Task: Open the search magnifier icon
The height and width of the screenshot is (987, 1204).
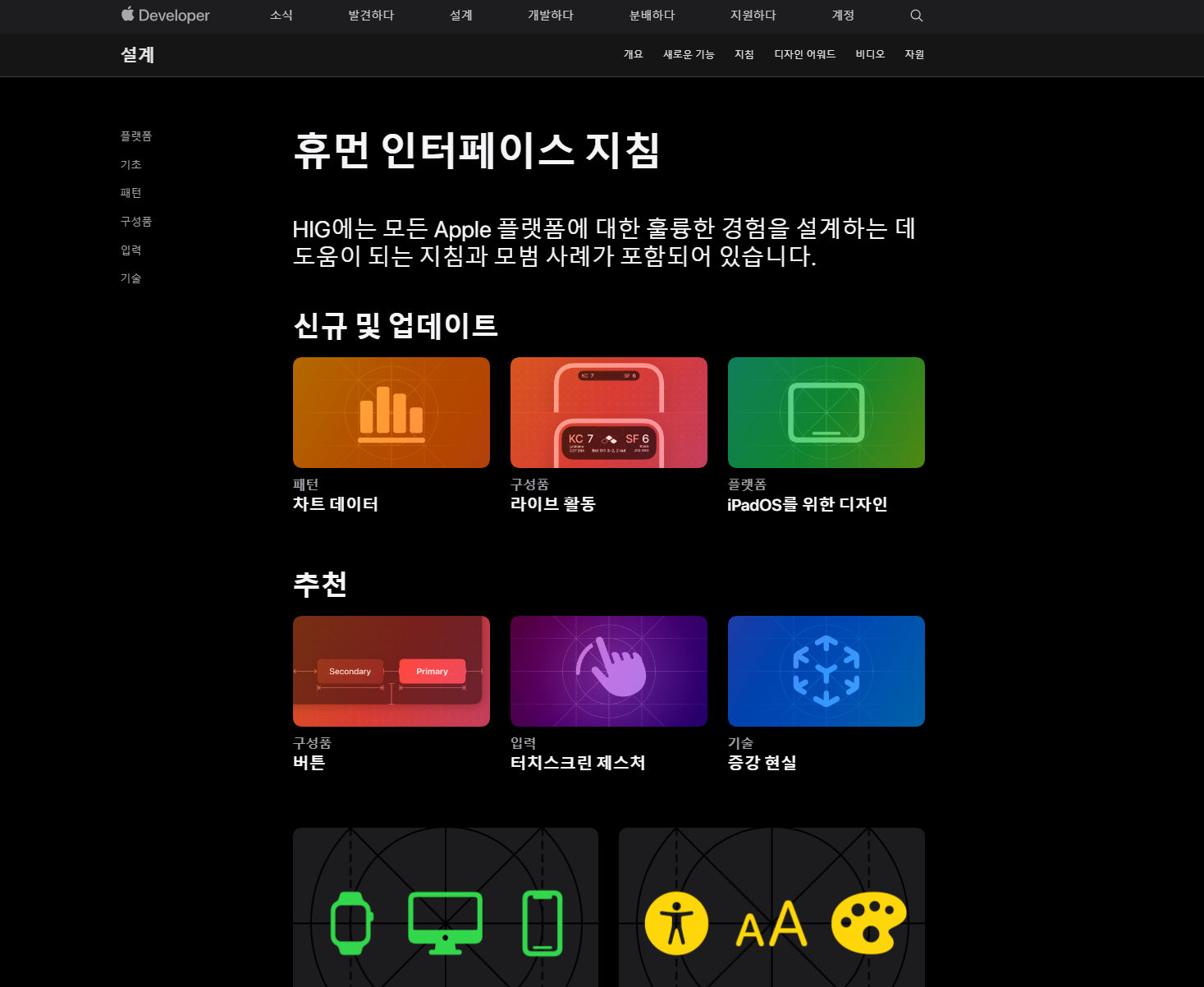Action: (917, 16)
